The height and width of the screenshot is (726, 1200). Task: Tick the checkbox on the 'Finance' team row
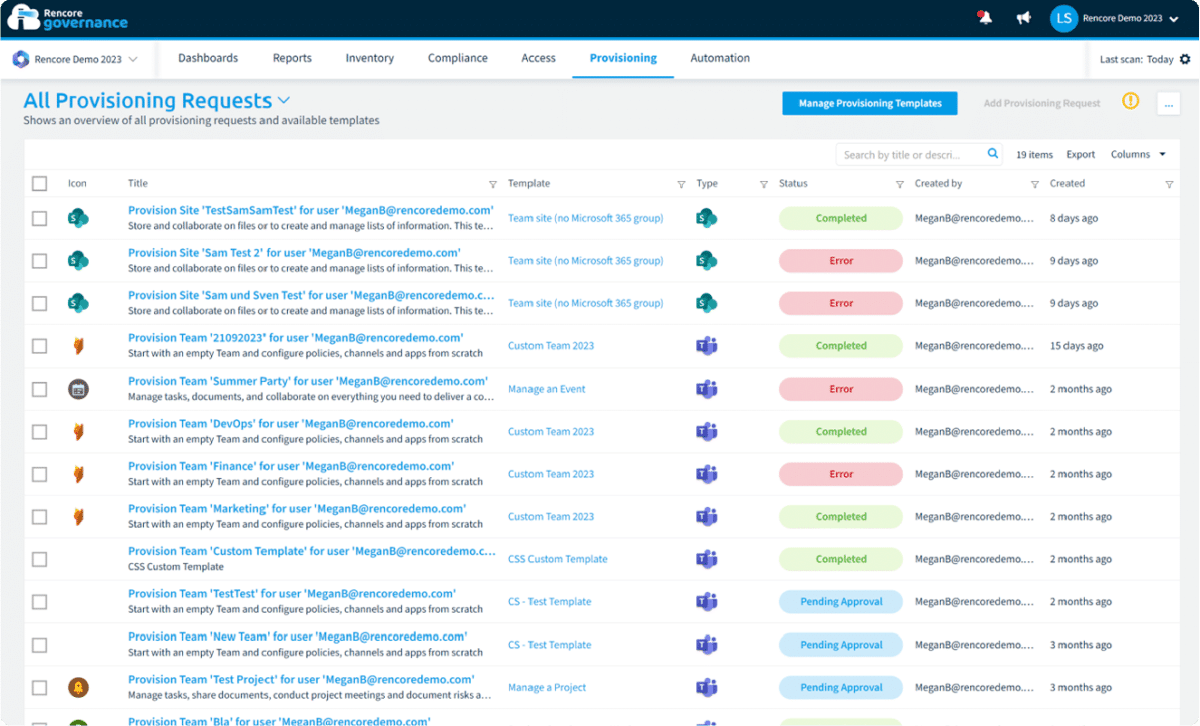(39, 473)
